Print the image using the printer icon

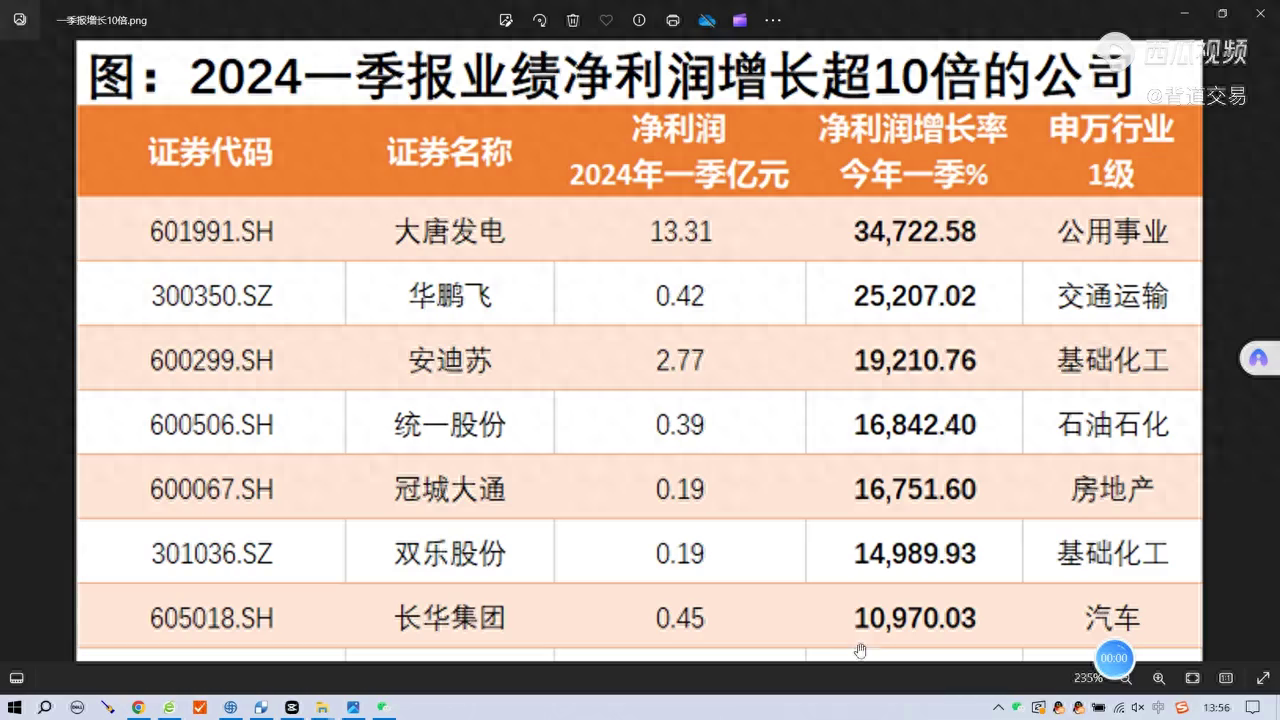click(x=673, y=20)
